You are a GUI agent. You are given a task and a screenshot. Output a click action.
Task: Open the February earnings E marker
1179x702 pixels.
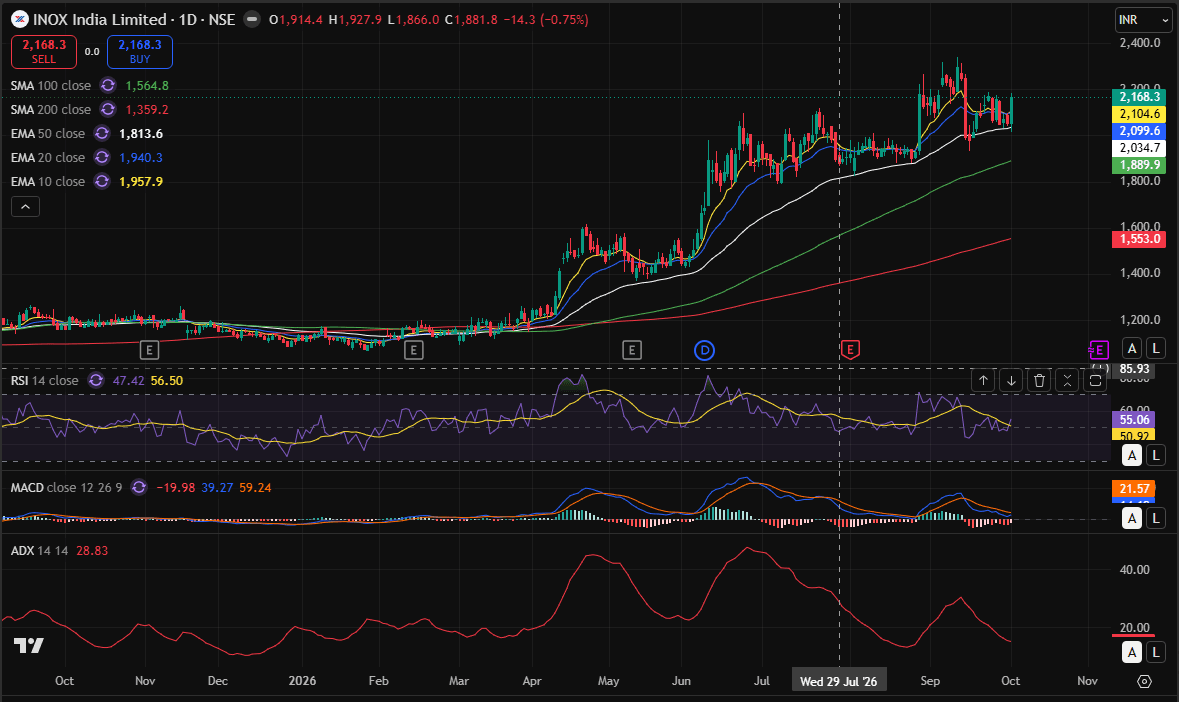(x=414, y=349)
